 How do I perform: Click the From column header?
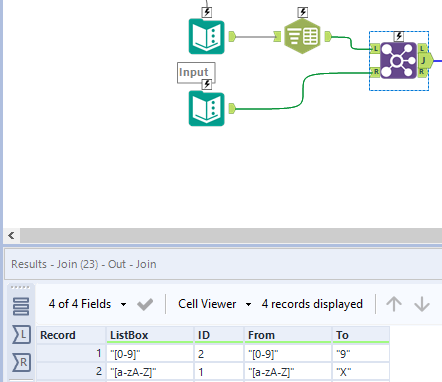[x=288, y=335]
